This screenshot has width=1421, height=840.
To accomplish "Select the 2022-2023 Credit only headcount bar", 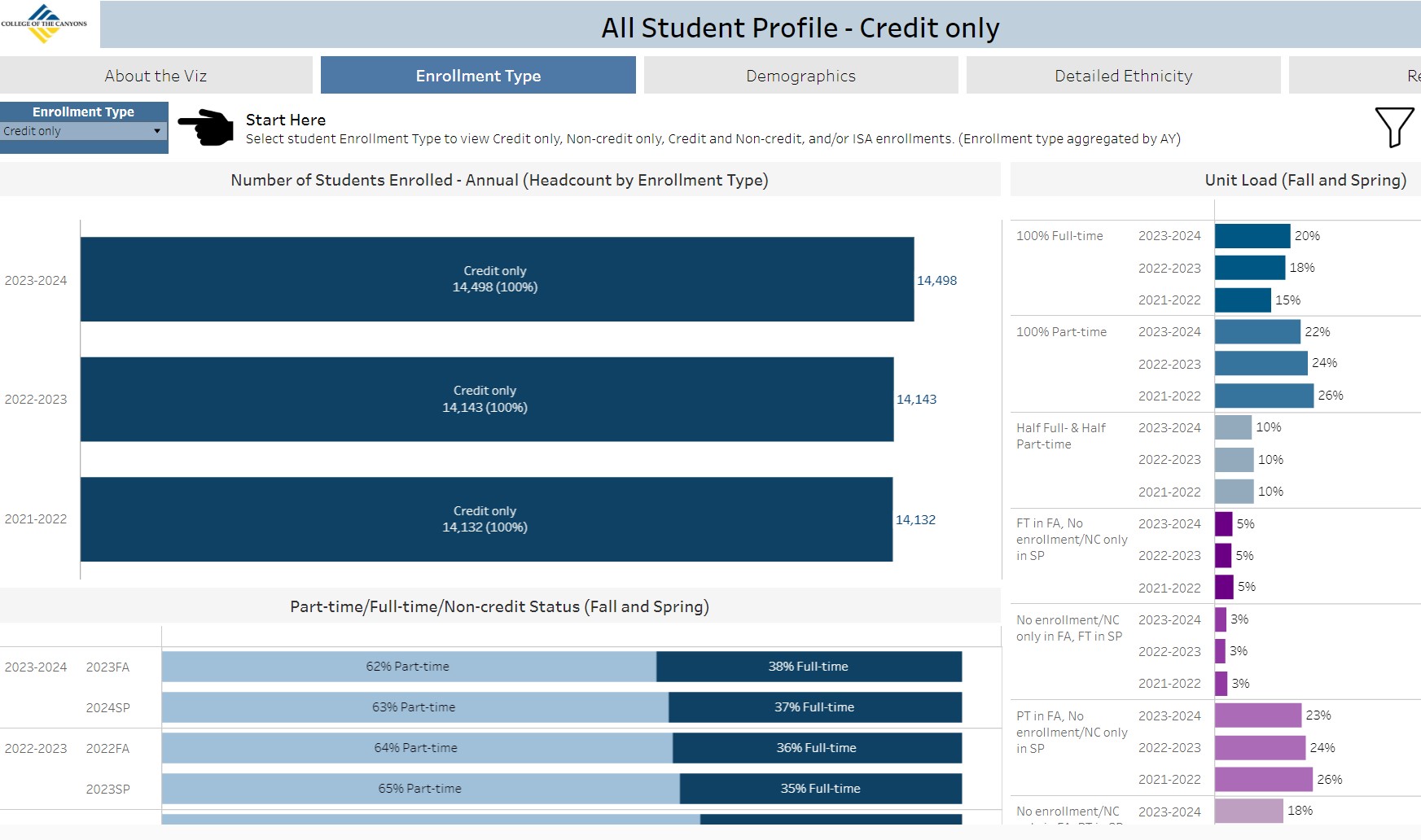I will (487, 399).
